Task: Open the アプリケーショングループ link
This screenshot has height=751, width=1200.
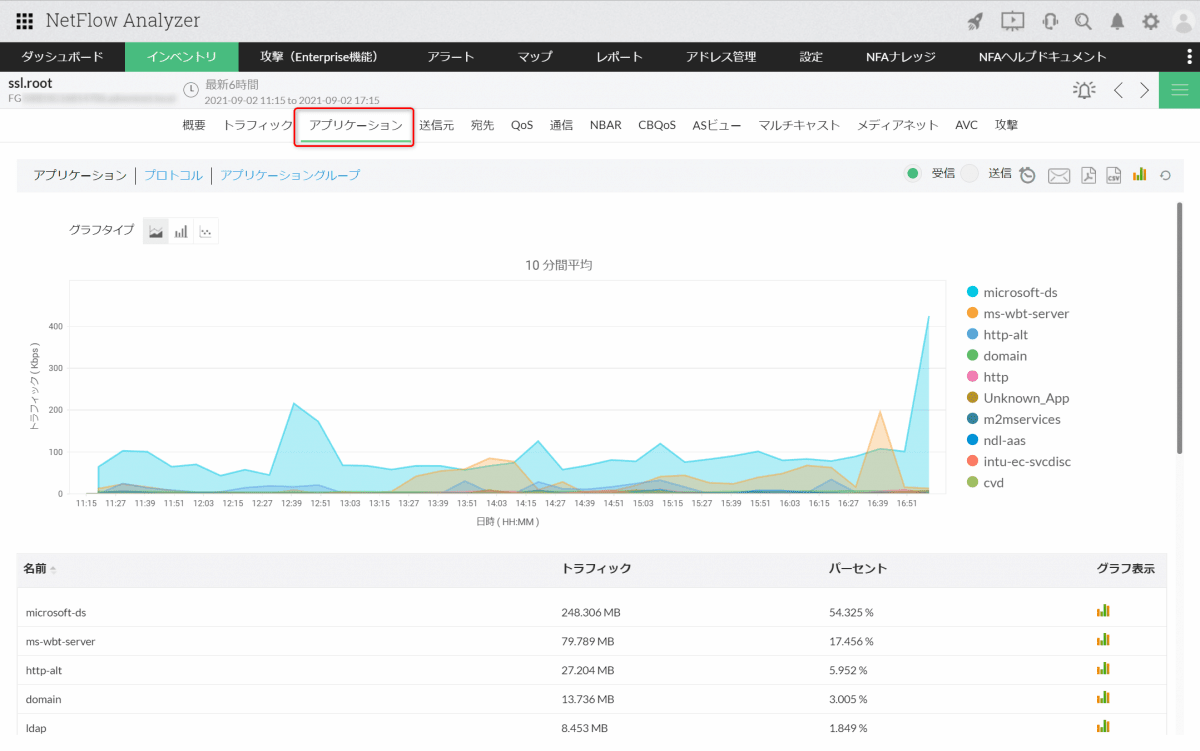Action: tap(290, 175)
